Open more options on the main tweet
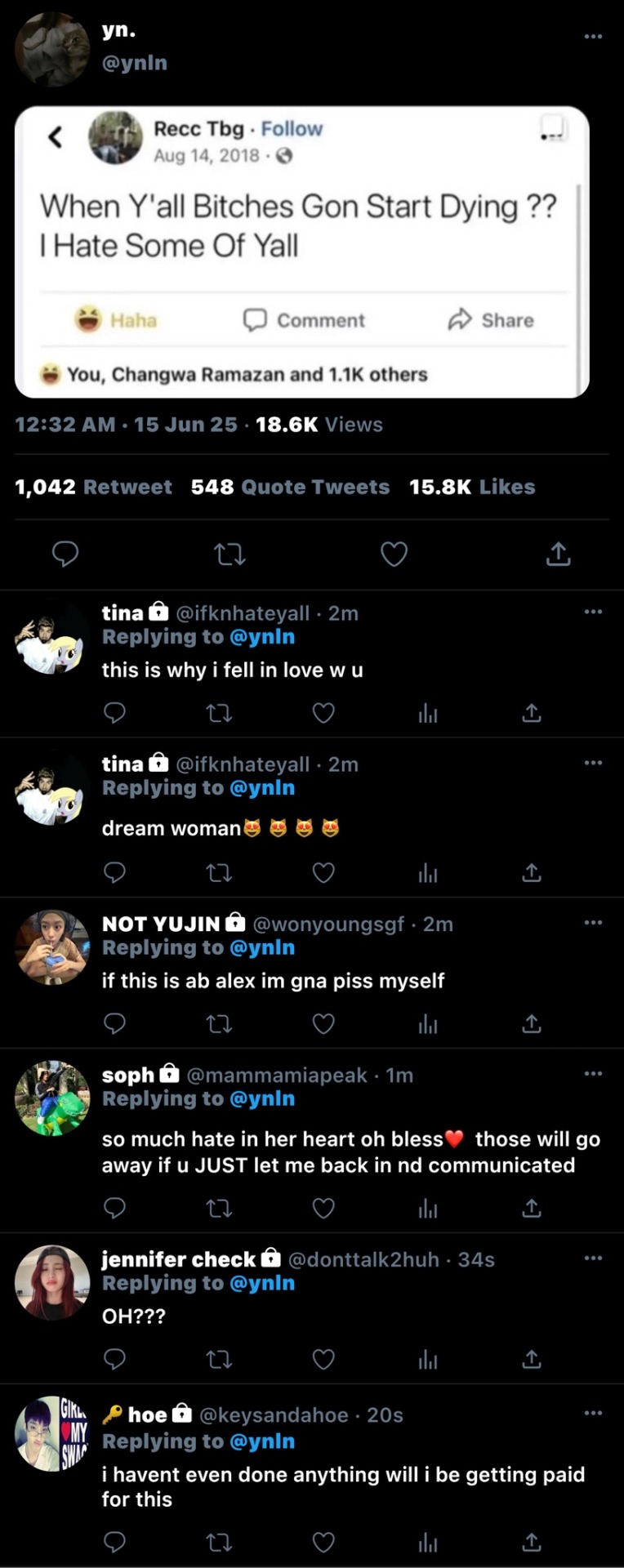This screenshot has width=624, height=1568. [x=593, y=36]
